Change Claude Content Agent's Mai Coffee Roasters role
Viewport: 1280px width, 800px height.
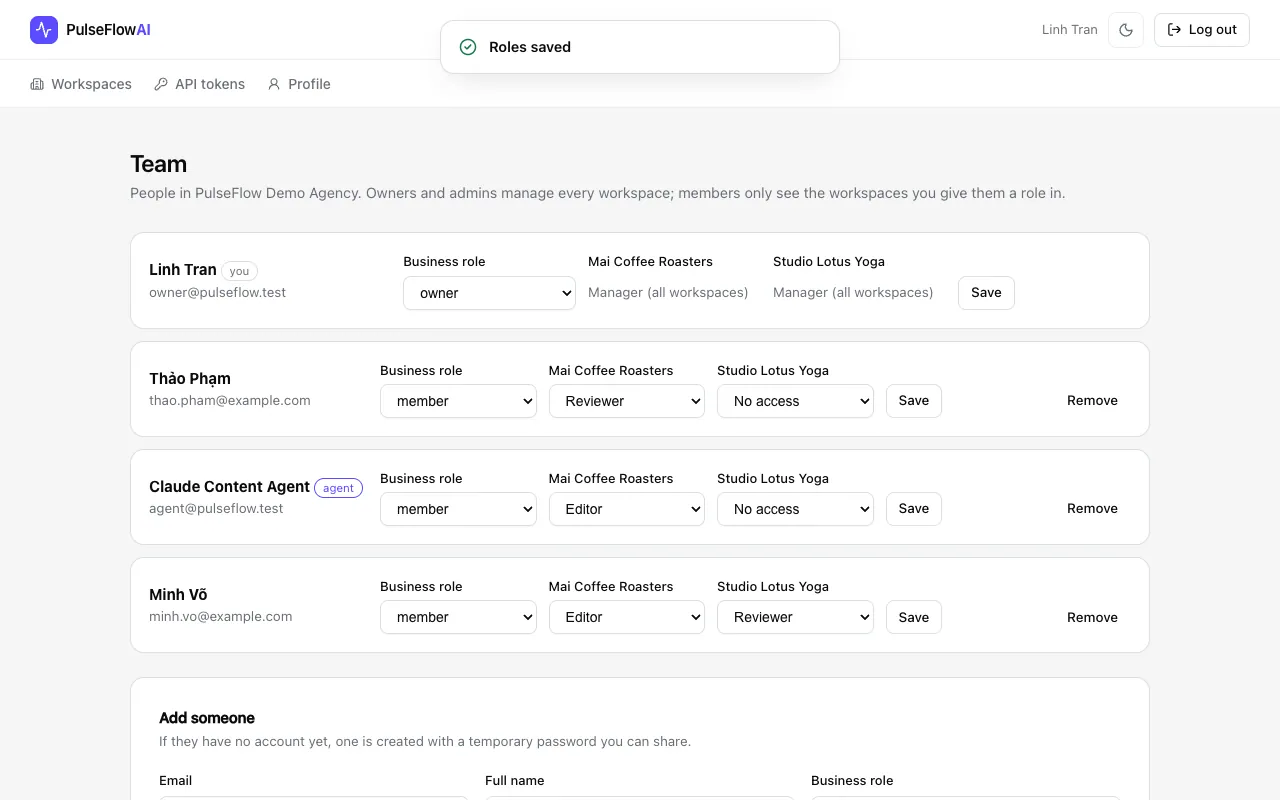tap(627, 509)
